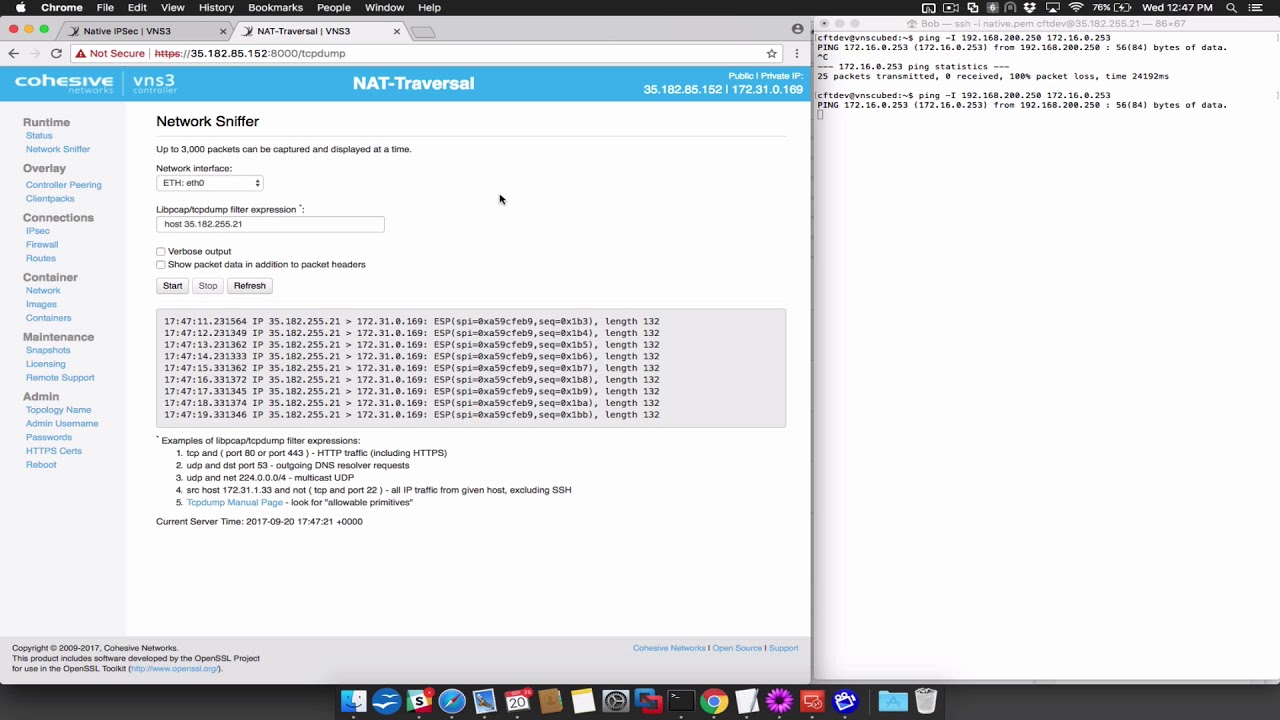Open System Preferences from dock
Screen dimensions: 1280x720
[615, 702]
